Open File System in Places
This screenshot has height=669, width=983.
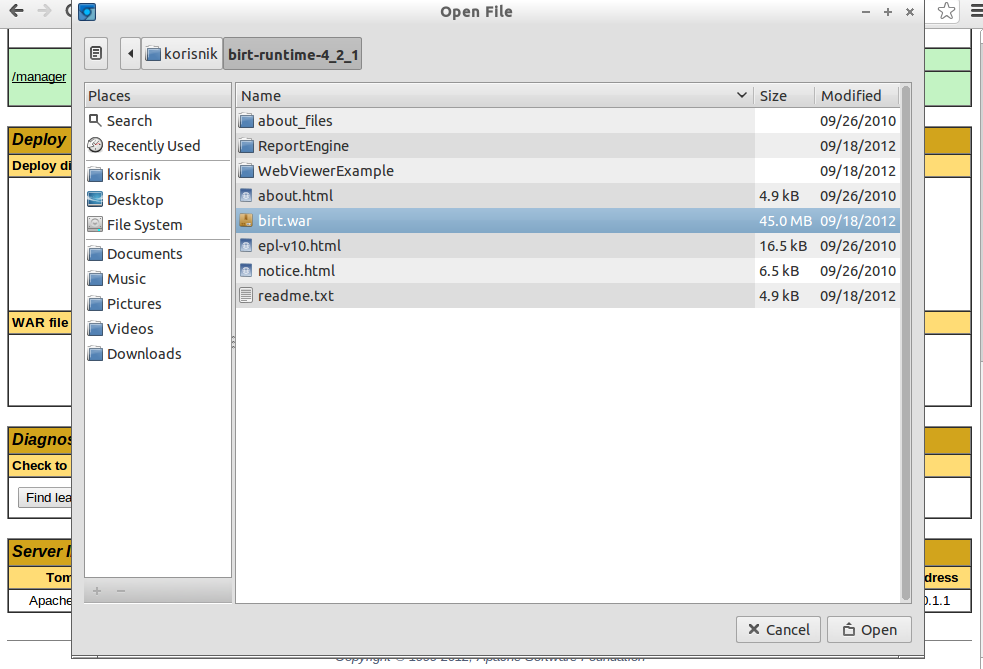(x=158, y=224)
